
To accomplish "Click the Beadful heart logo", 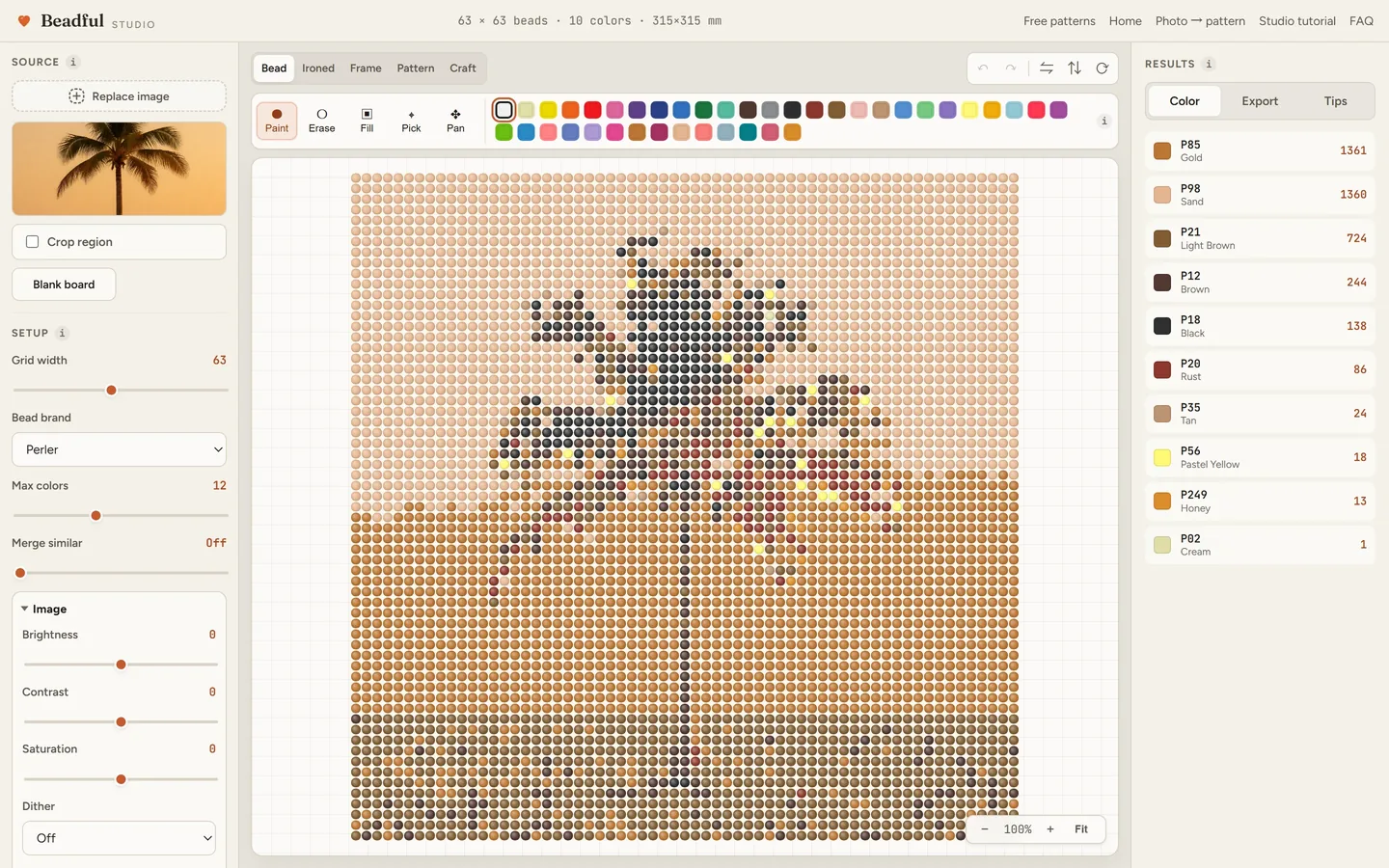I will (24, 21).
